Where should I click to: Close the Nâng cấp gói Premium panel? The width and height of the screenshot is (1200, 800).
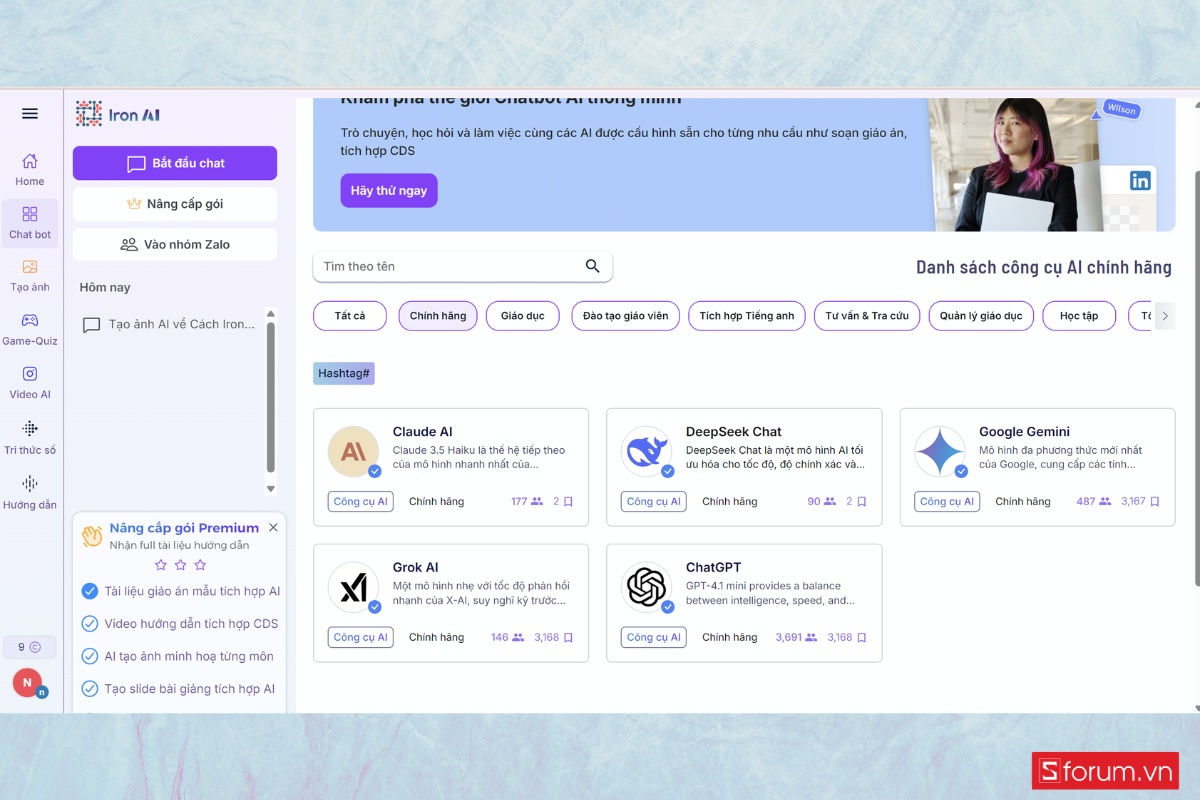click(x=273, y=527)
